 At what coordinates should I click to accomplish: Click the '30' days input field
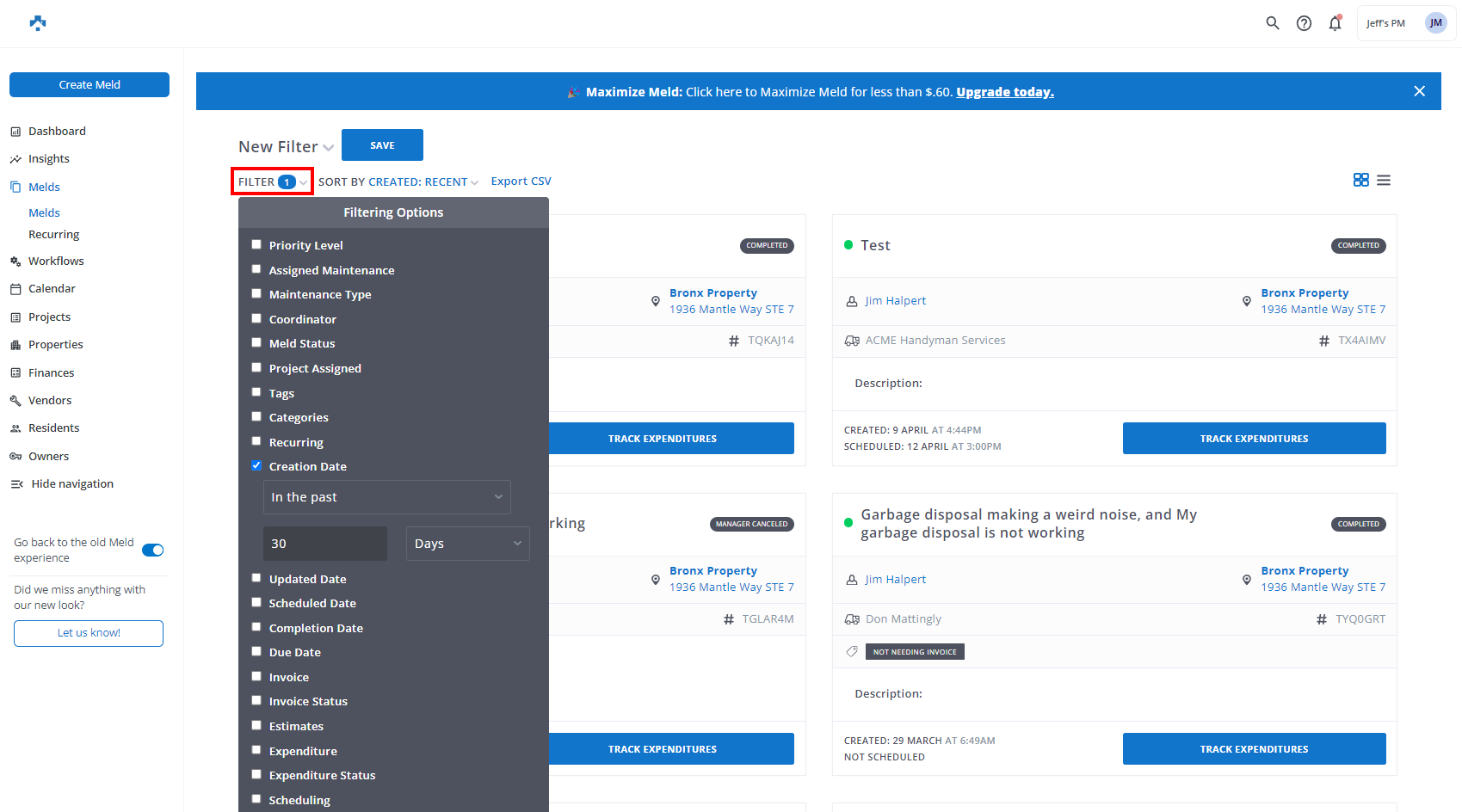click(324, 543)
